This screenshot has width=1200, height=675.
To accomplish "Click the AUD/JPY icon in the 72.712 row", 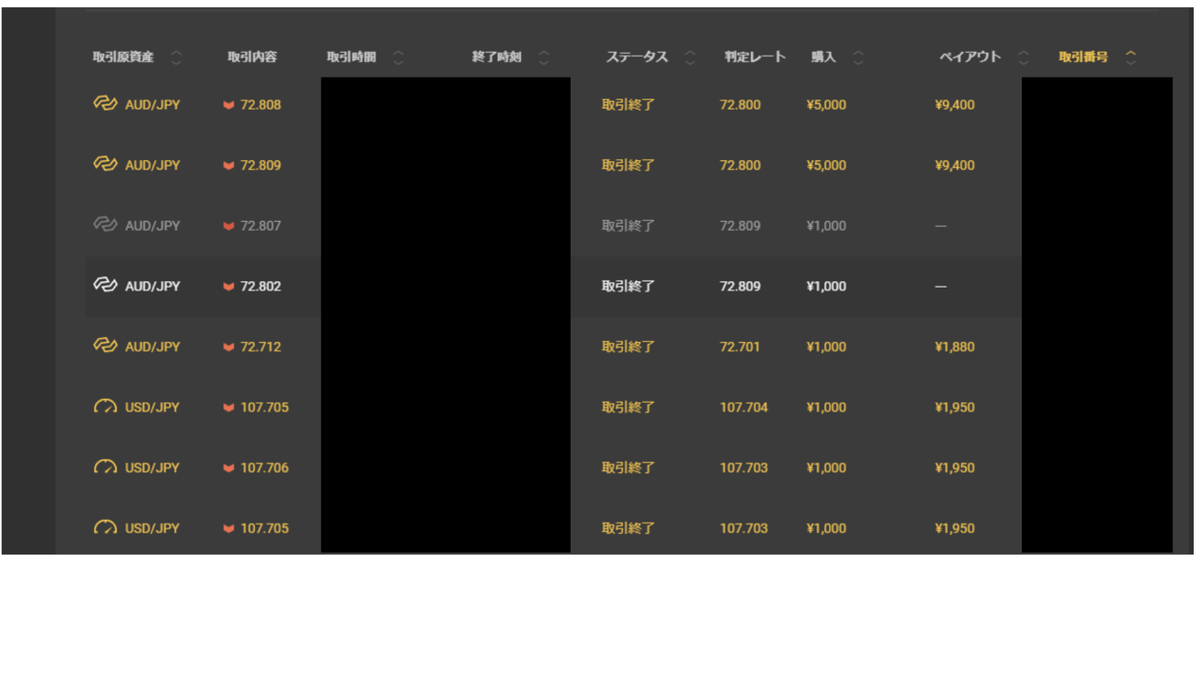I will click(105, 346).
